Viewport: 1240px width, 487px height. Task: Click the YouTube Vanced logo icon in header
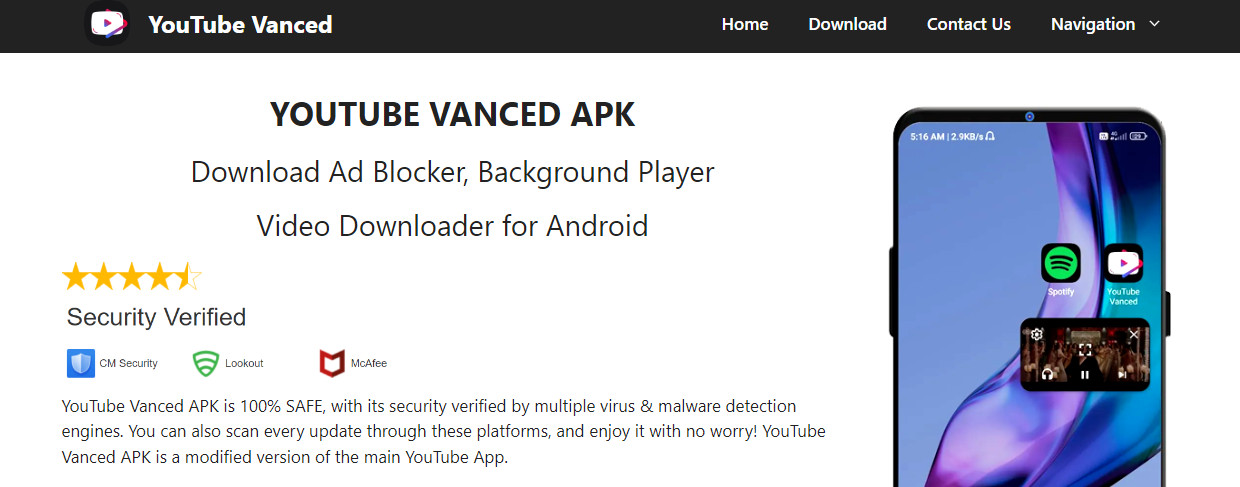[x=107, y=24]
